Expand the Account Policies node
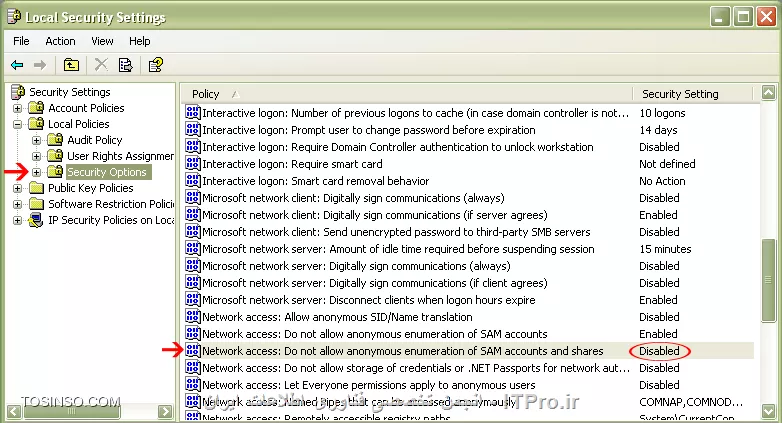 pos(17,108)
